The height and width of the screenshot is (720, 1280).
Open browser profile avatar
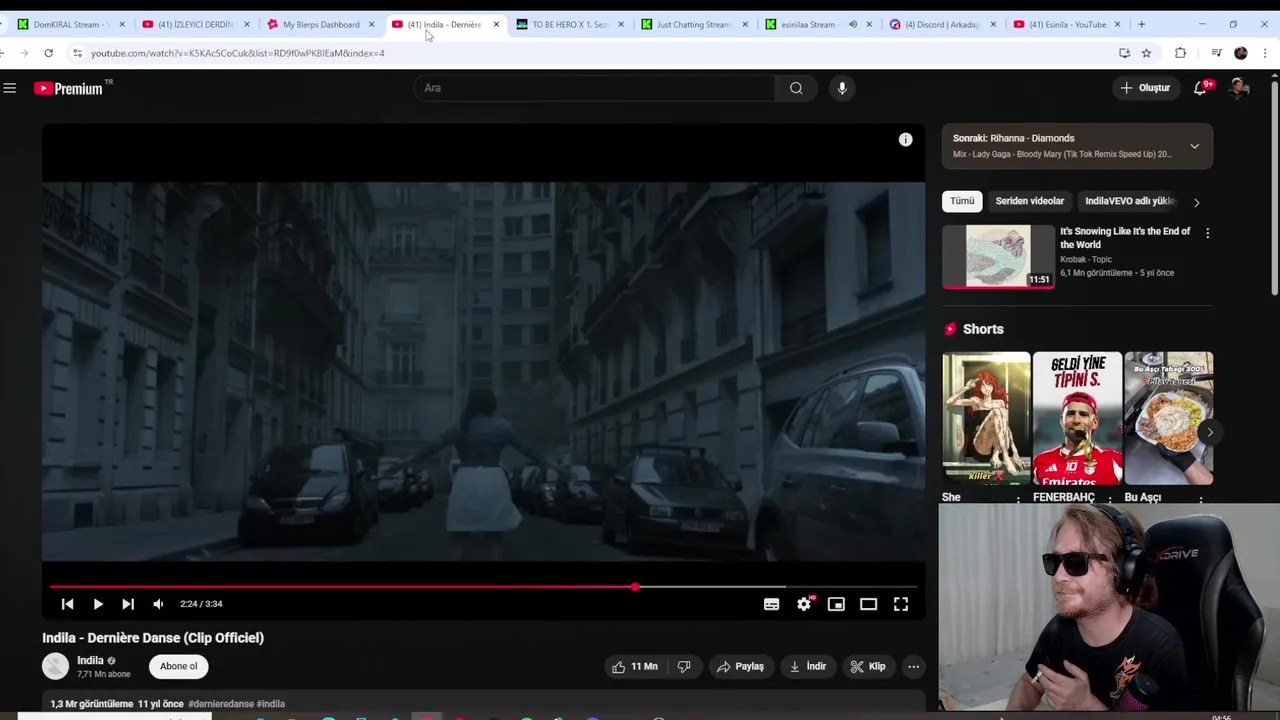click(1241, 53)
